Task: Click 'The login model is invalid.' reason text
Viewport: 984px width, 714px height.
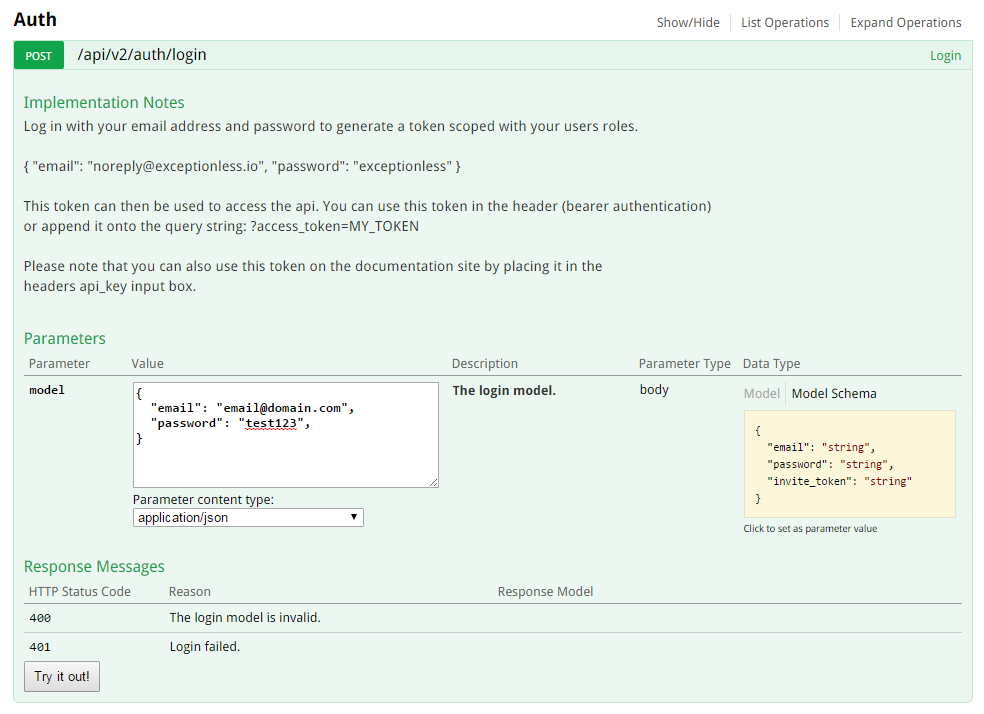Action: click(245, 617)
